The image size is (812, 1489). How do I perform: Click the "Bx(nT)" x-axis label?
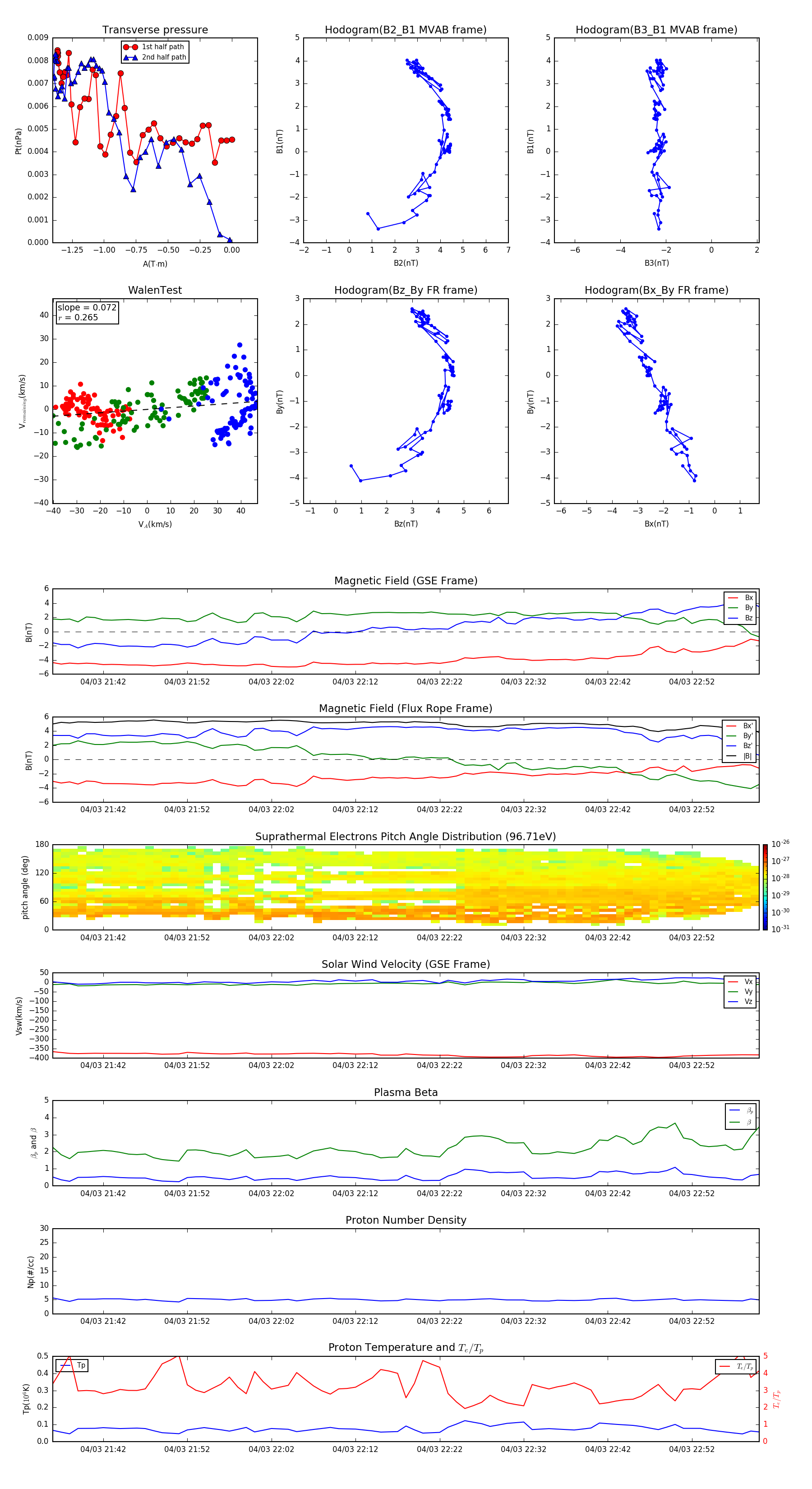[656, 524]
